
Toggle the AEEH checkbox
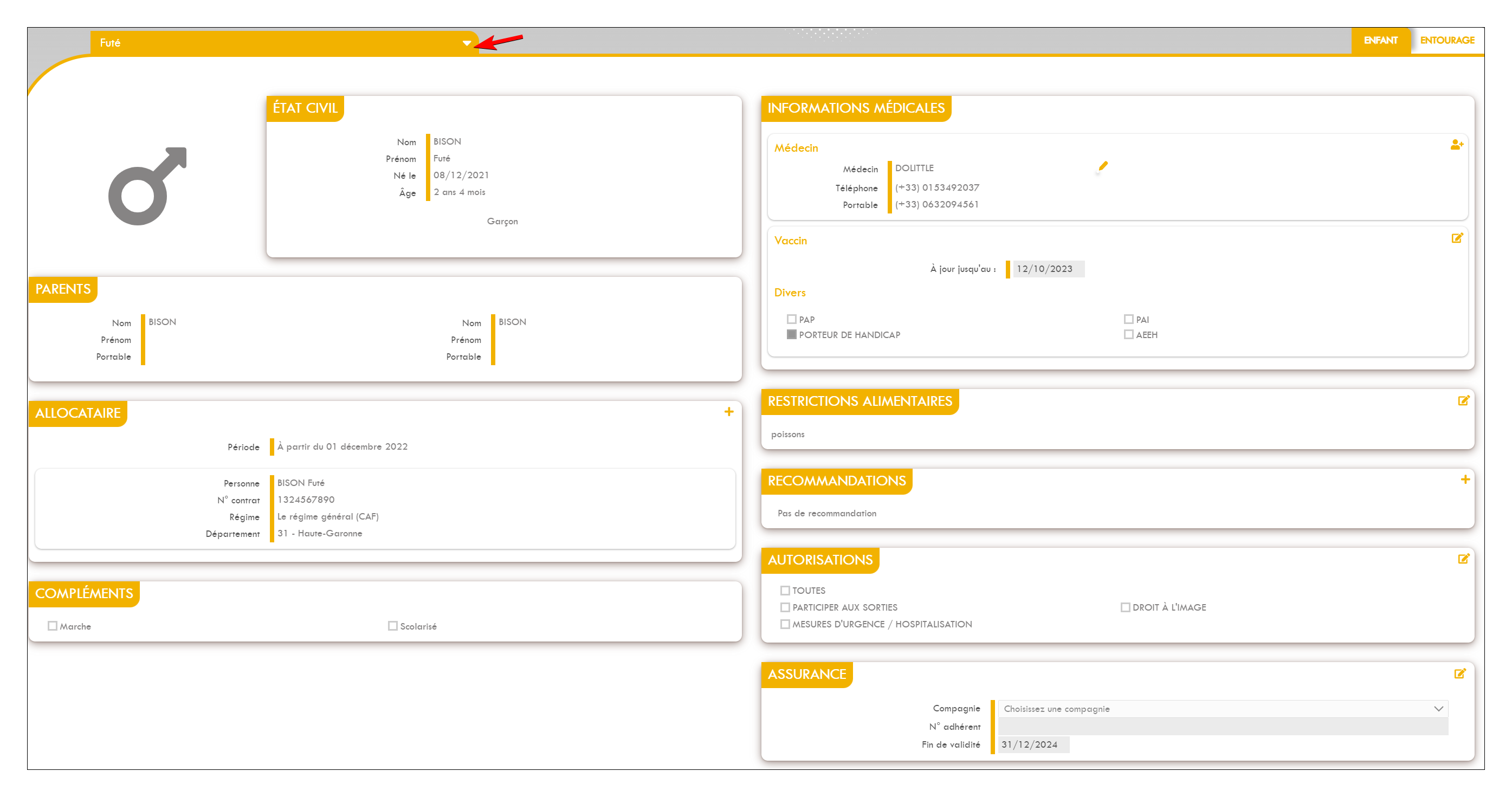pyautogui.click(x=1128, y=334)
